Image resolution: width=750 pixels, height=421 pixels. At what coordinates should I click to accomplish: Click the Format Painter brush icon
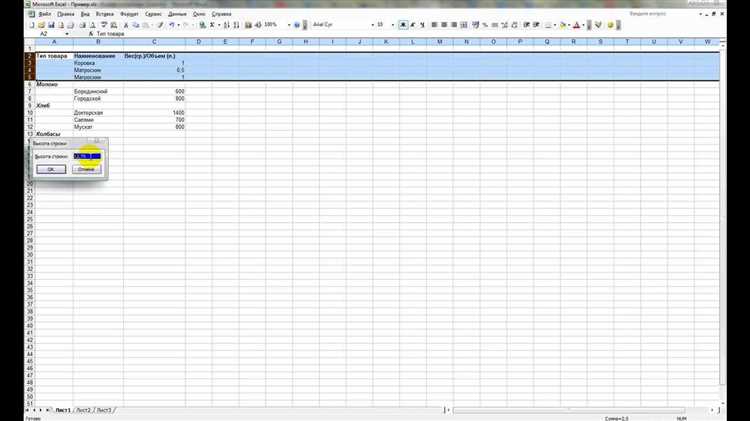point(160,25)
